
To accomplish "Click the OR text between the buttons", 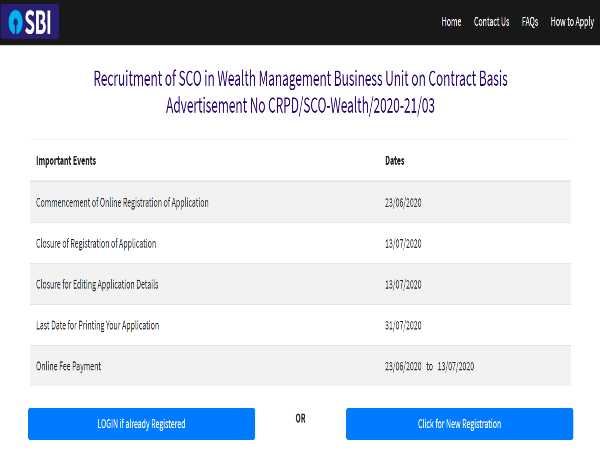I will 300,418.
